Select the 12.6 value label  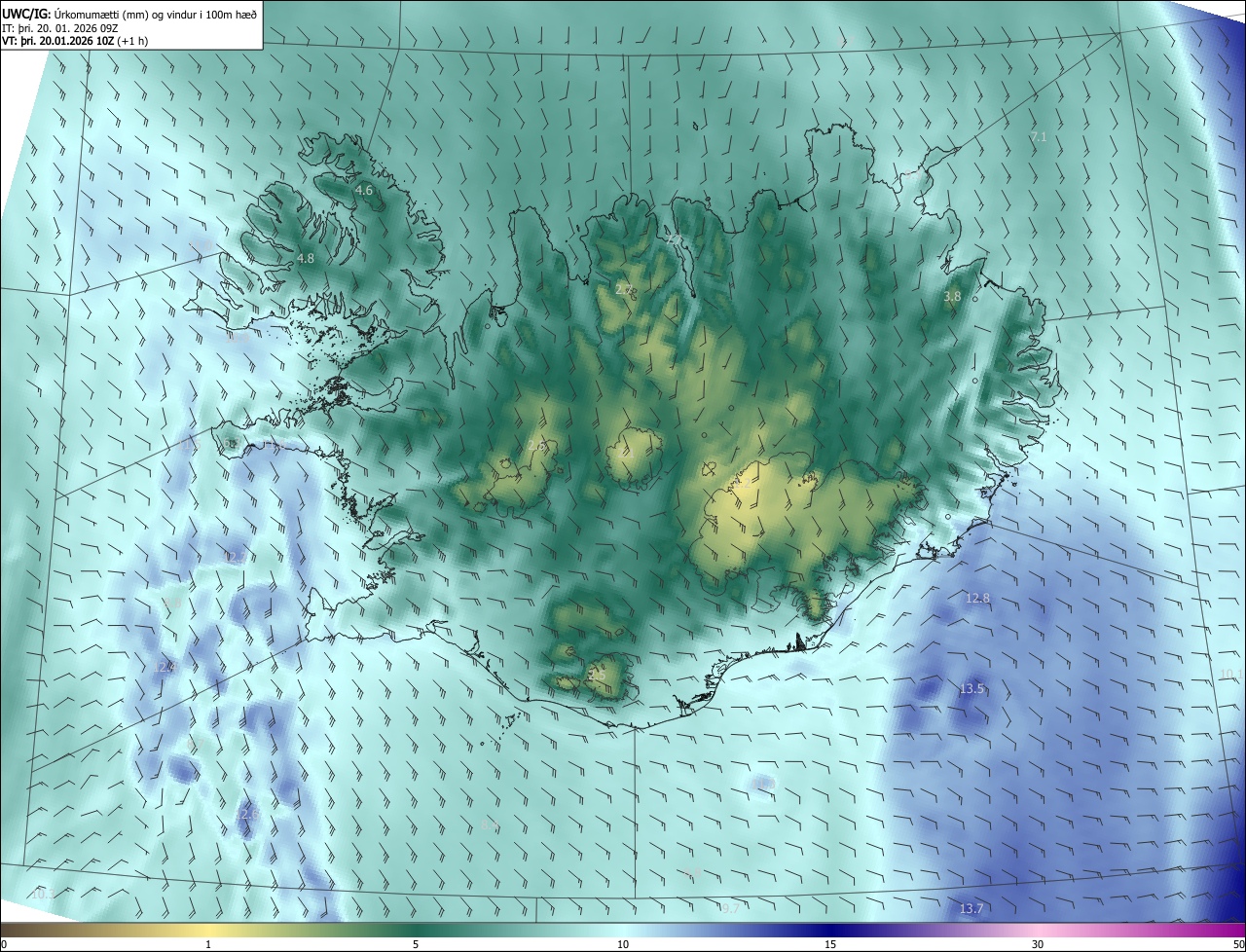[247, 814]
